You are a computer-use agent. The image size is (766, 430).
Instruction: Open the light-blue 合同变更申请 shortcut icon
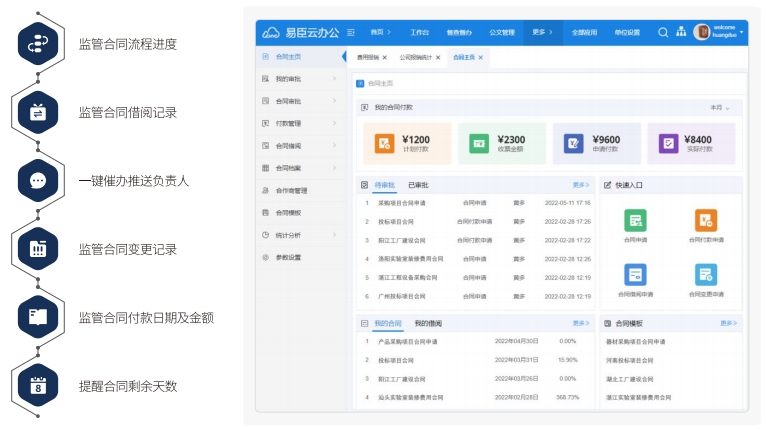[x=706, y=275]
